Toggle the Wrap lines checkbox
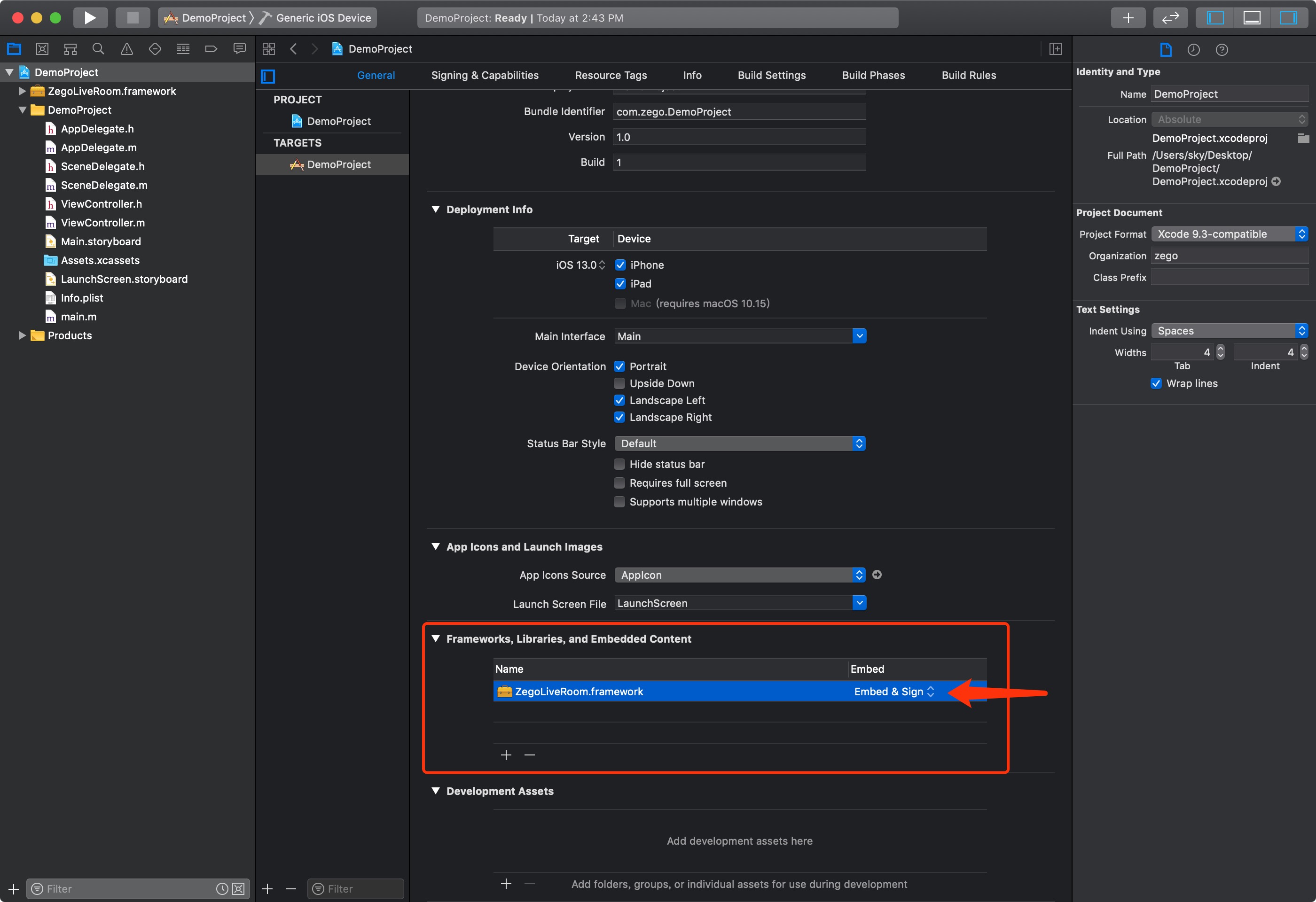 1156,383
